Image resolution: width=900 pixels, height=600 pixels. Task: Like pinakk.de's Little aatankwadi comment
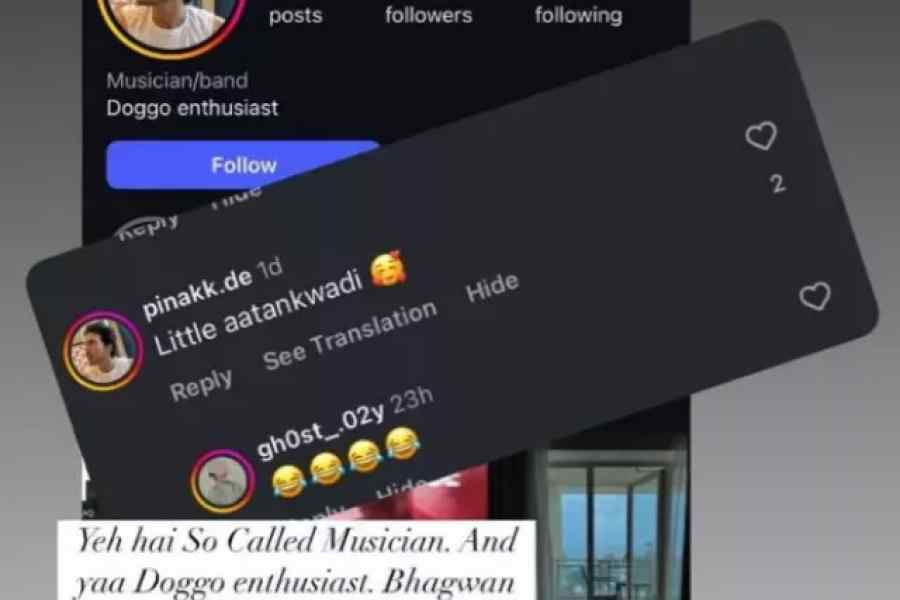[x=815, y=296]
